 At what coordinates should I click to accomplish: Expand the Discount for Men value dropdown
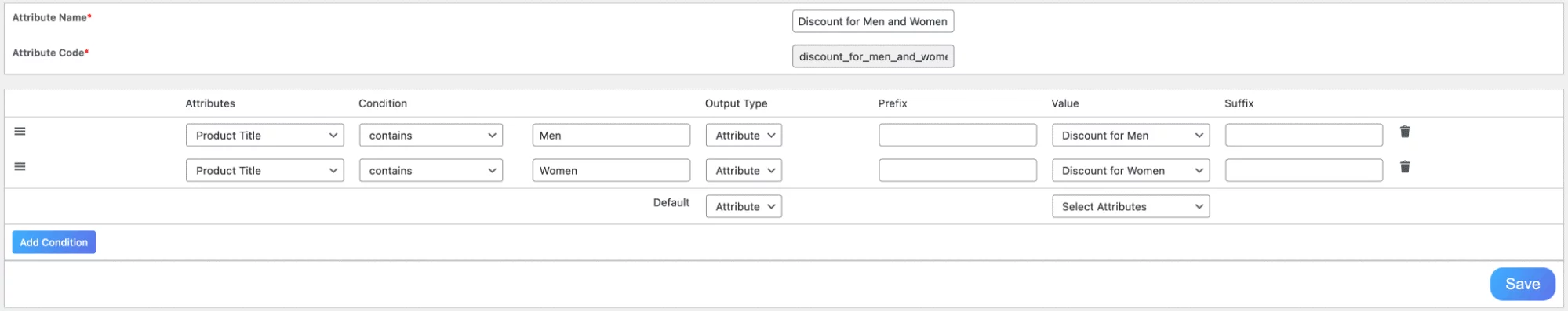1130,136
